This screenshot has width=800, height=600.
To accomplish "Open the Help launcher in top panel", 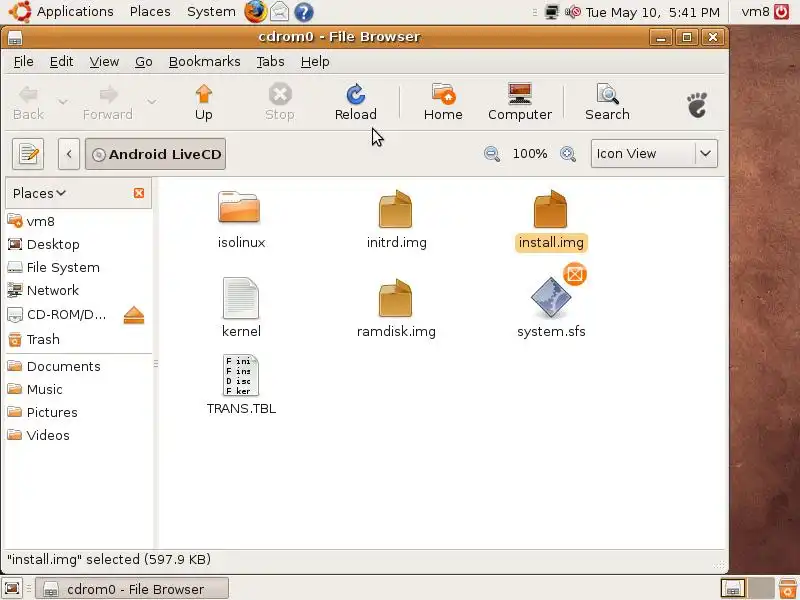I will click(x=304, y=12).
